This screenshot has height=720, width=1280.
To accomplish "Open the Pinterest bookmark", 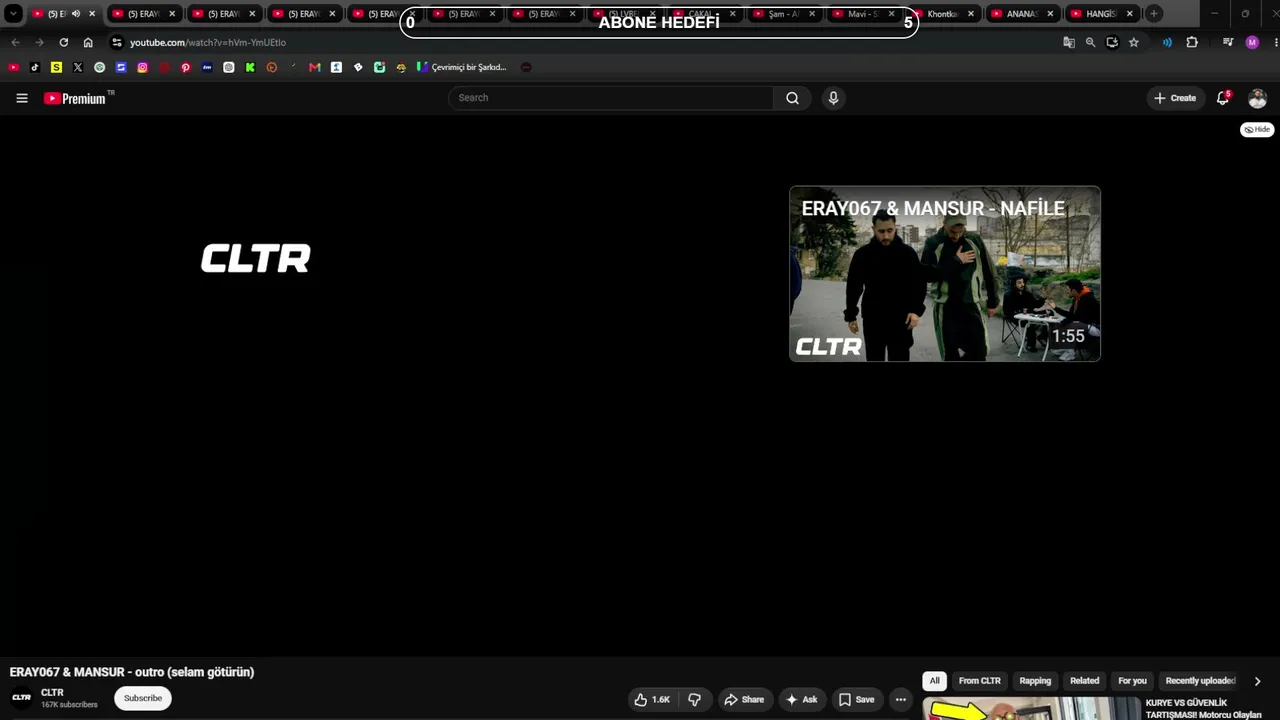I will point(186,67).
